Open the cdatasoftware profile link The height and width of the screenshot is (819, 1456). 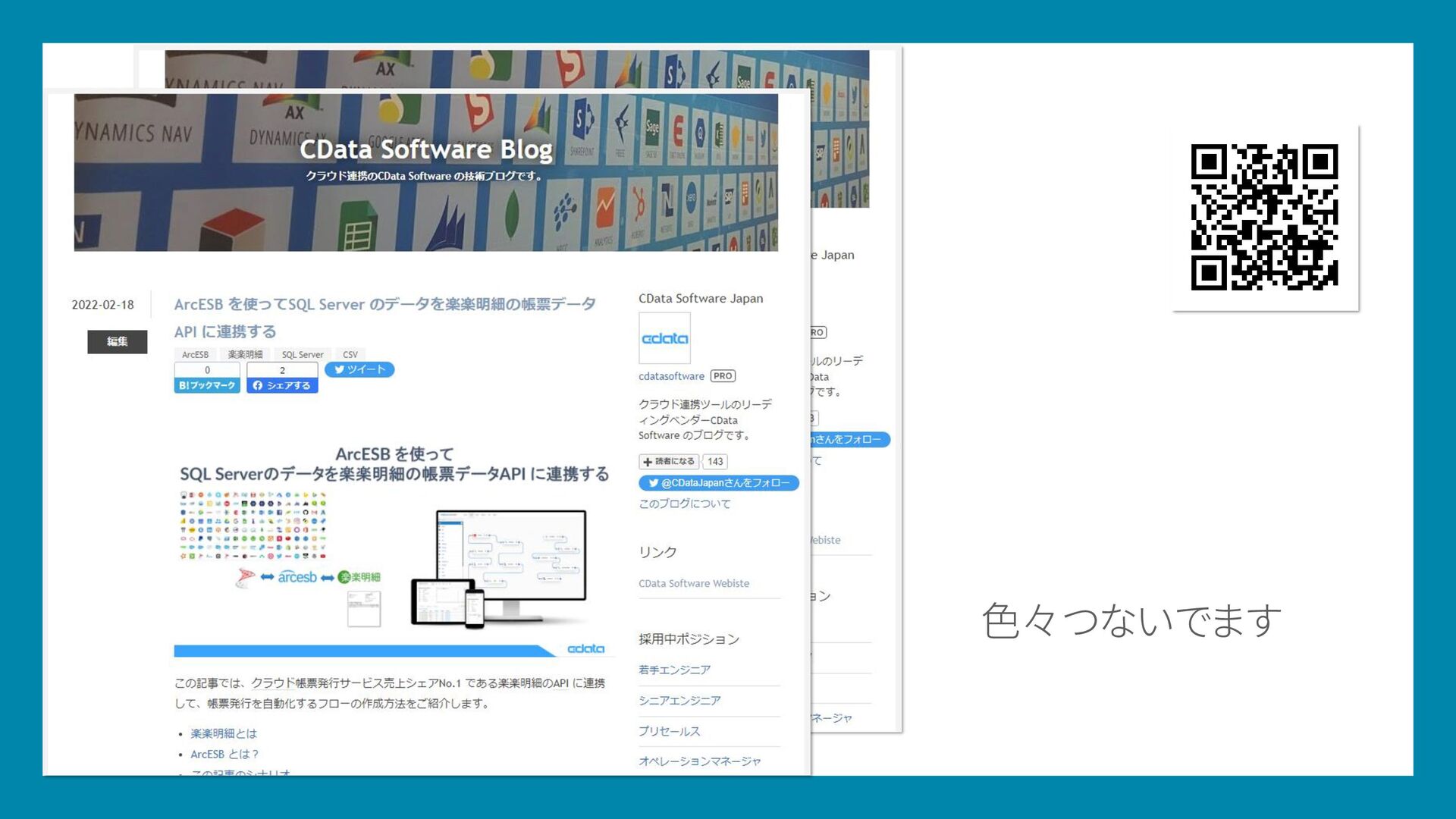click(671, 376)
